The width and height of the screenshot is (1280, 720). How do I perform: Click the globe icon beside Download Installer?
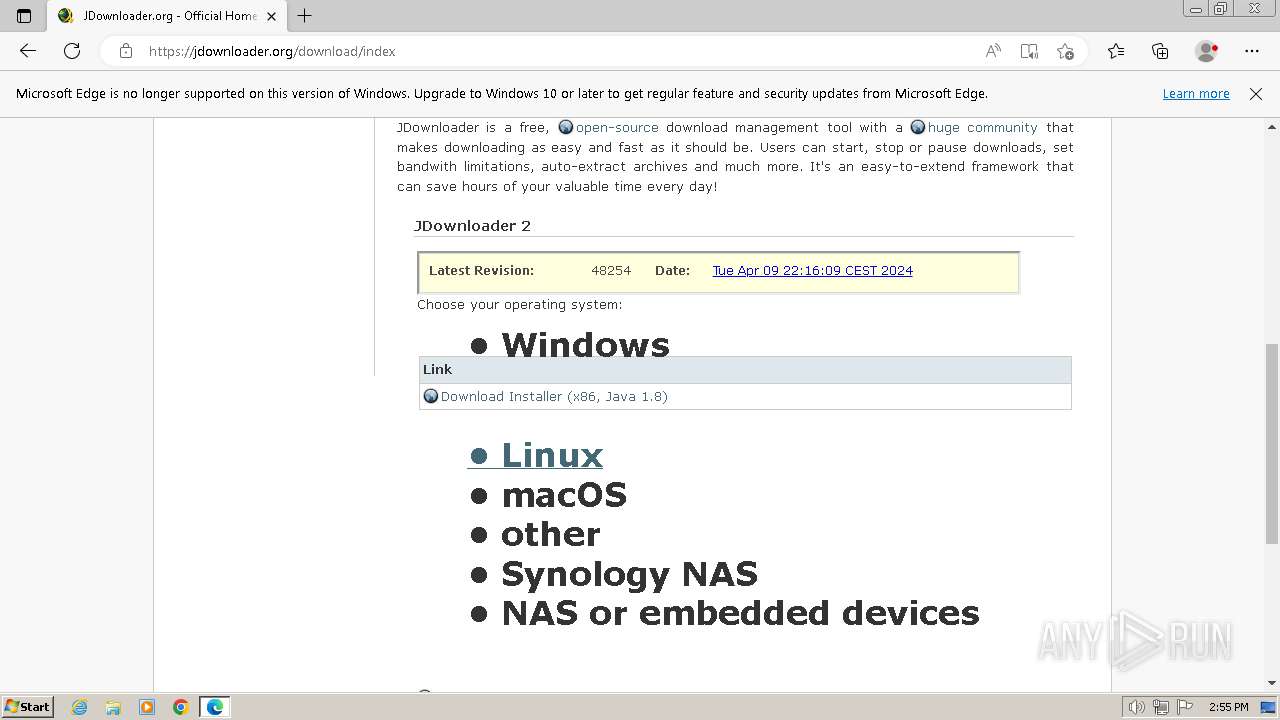pyautogui.click(x=431, y=396)
